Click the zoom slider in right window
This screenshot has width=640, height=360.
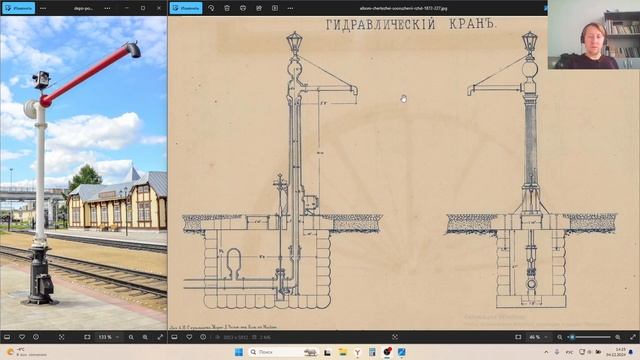[x=589, y=337]
